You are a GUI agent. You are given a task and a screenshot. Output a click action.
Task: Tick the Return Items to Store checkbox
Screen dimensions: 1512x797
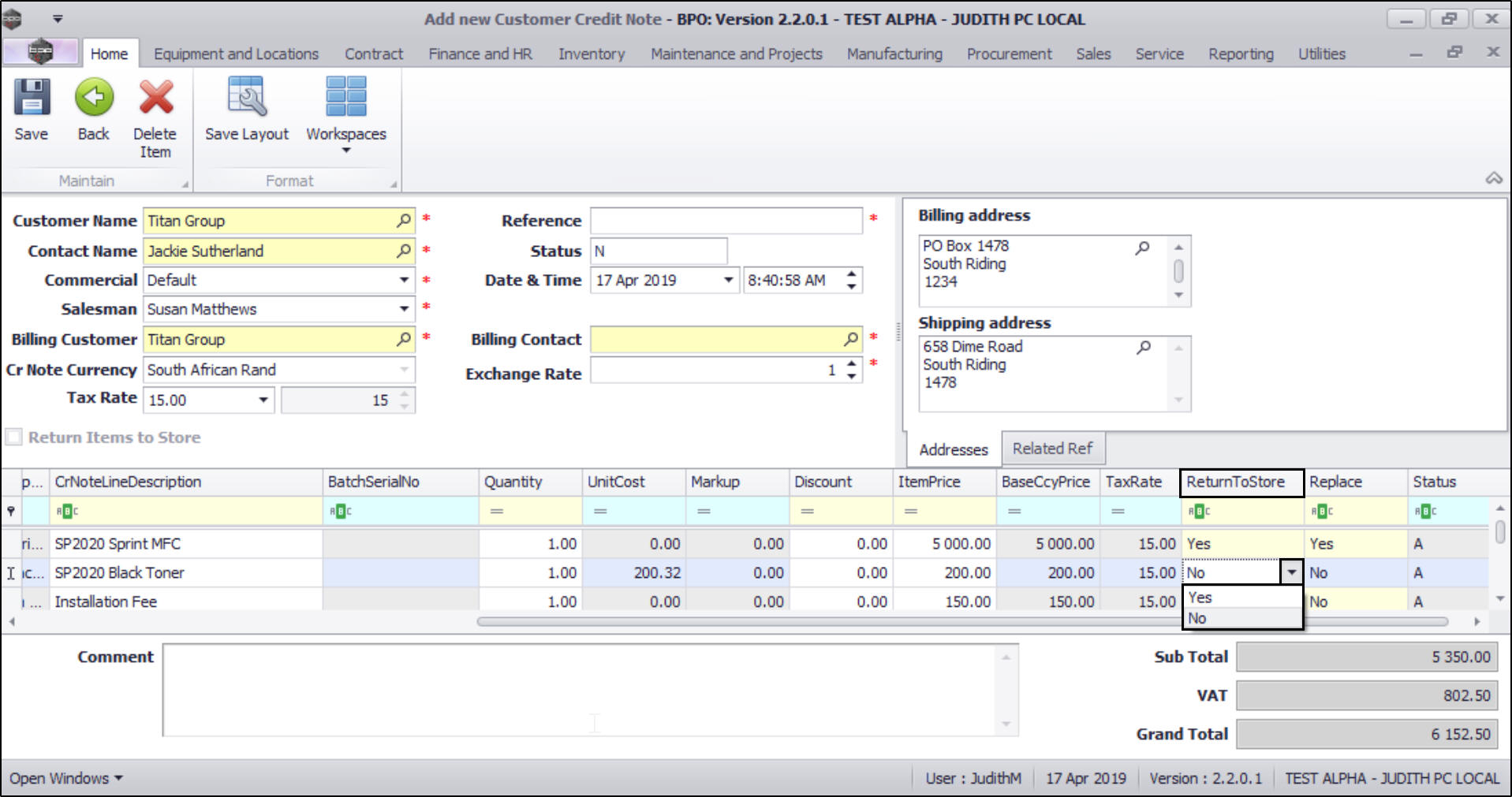click(x=14, y=438)
